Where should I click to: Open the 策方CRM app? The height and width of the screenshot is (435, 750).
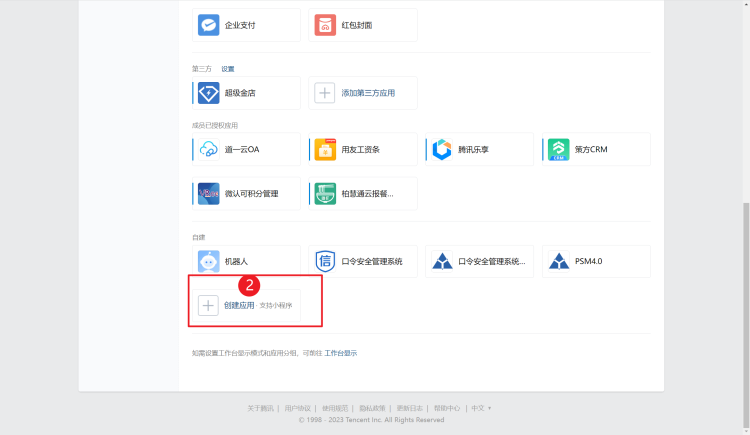point(597,149)
